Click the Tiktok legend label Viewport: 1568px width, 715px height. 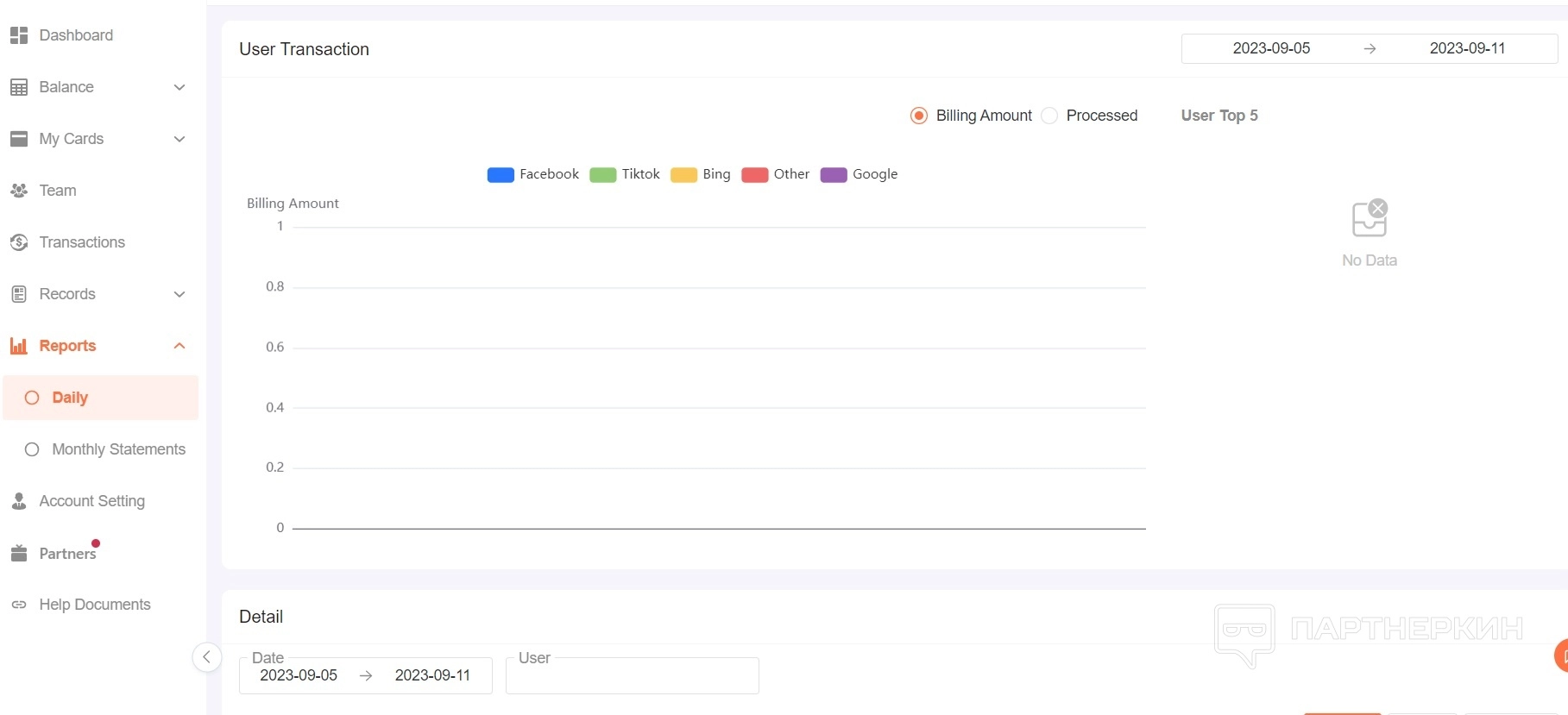[640, 174]
